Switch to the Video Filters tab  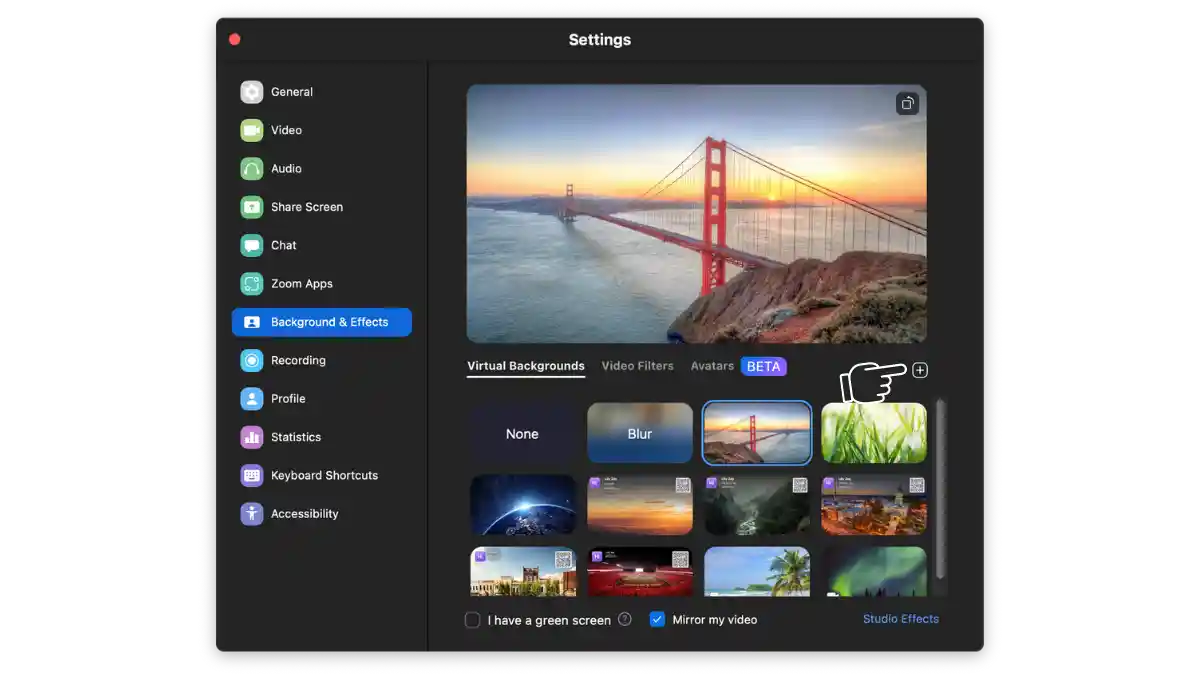[637, 366]
